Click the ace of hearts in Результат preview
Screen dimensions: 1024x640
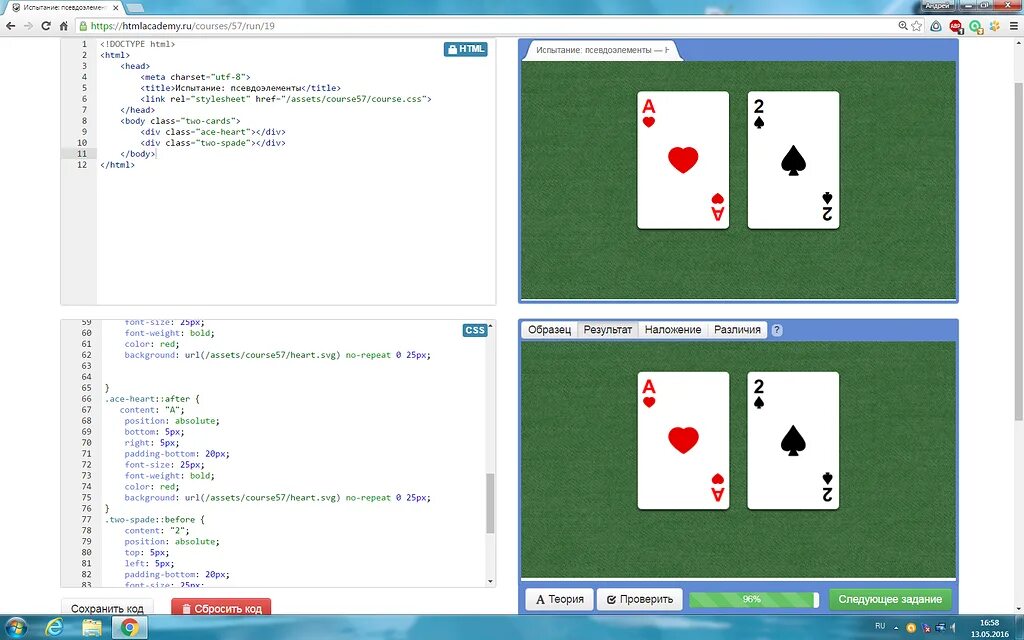pos(683,441)
